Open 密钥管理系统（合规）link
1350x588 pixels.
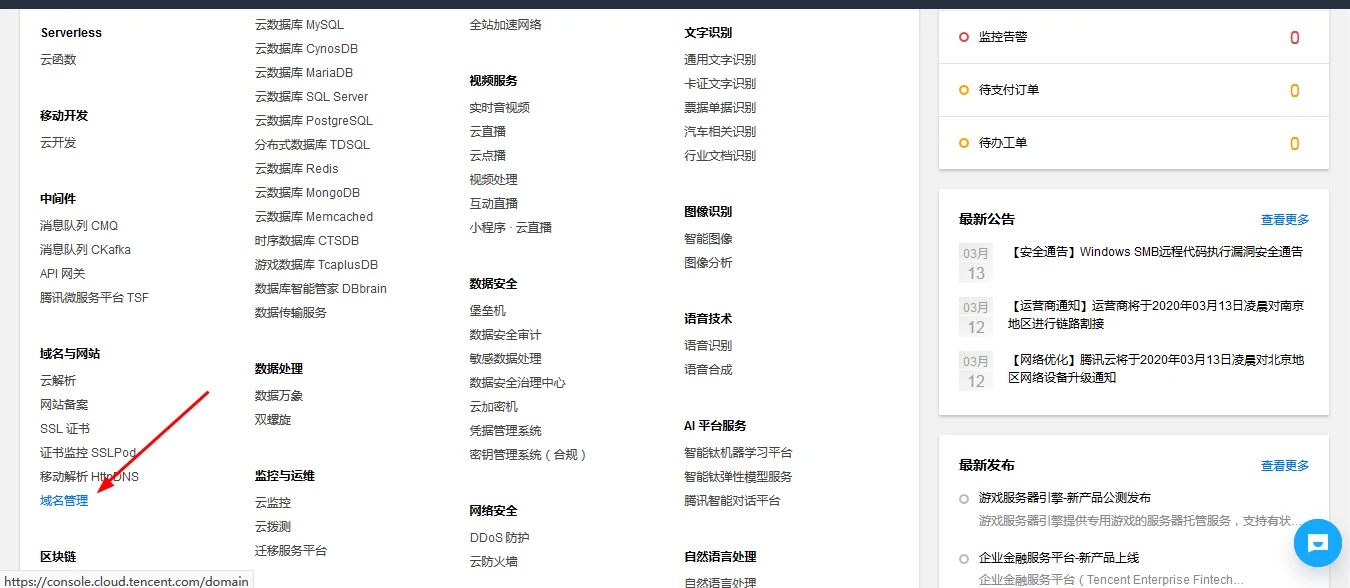pos(529,455)
